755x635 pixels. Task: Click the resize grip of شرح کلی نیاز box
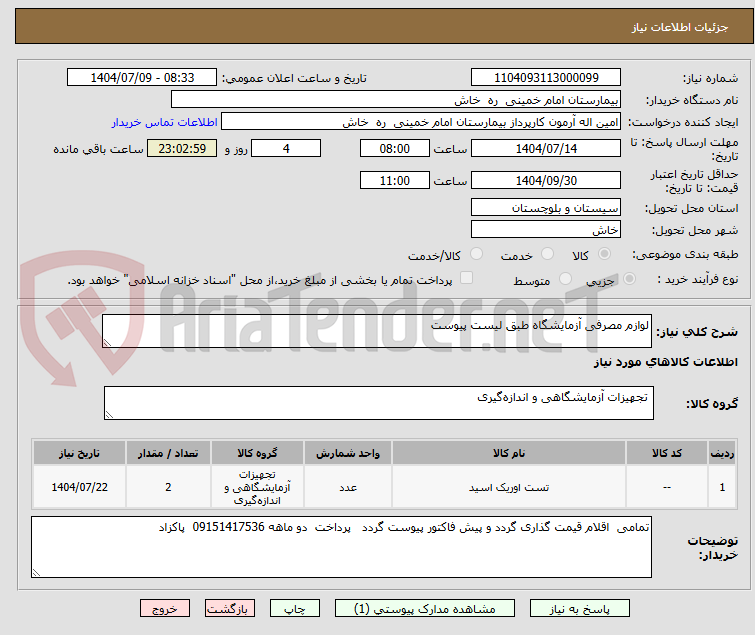coord(107,342)
